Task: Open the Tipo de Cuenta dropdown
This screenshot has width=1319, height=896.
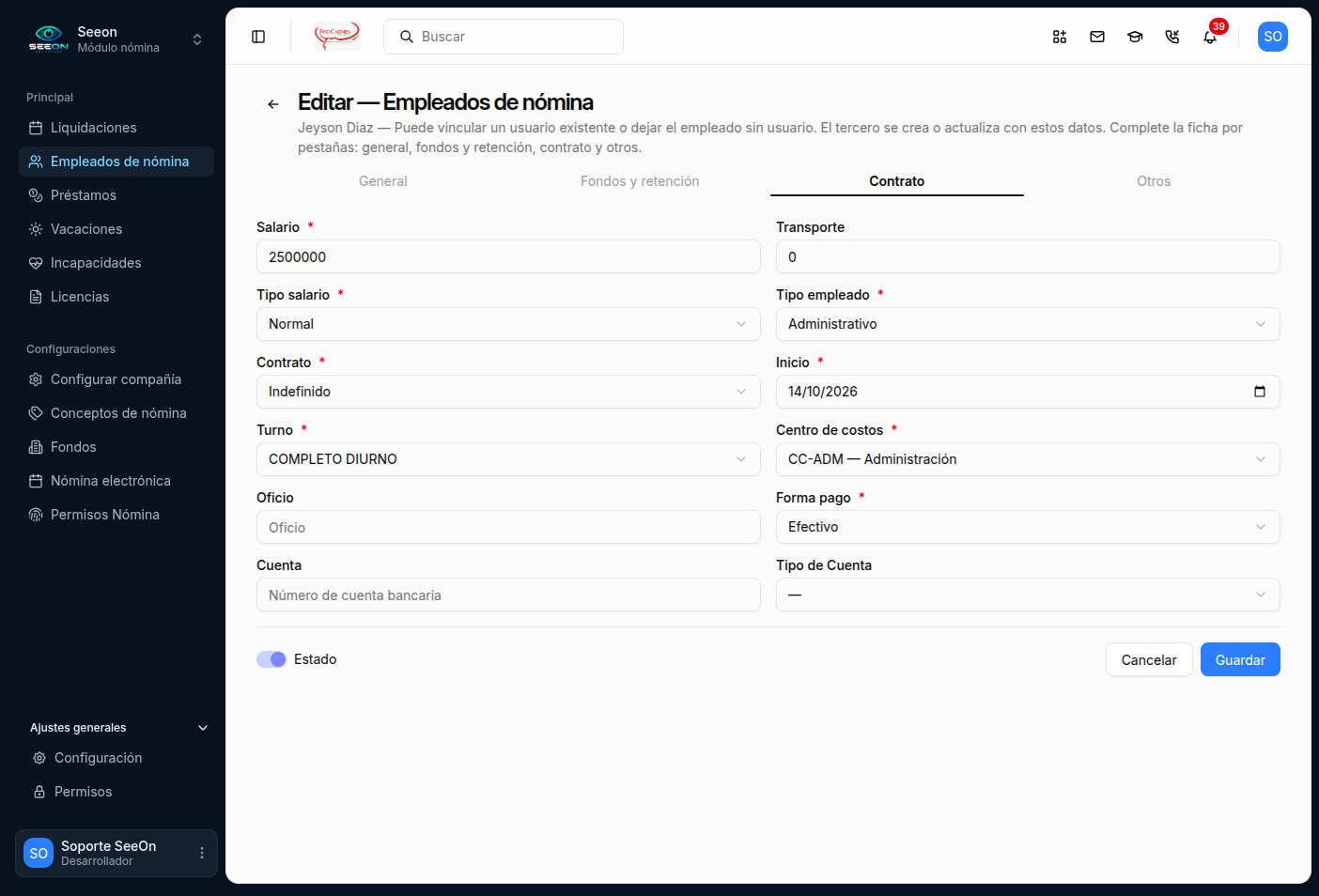Action: click(x=1028, y=595)
